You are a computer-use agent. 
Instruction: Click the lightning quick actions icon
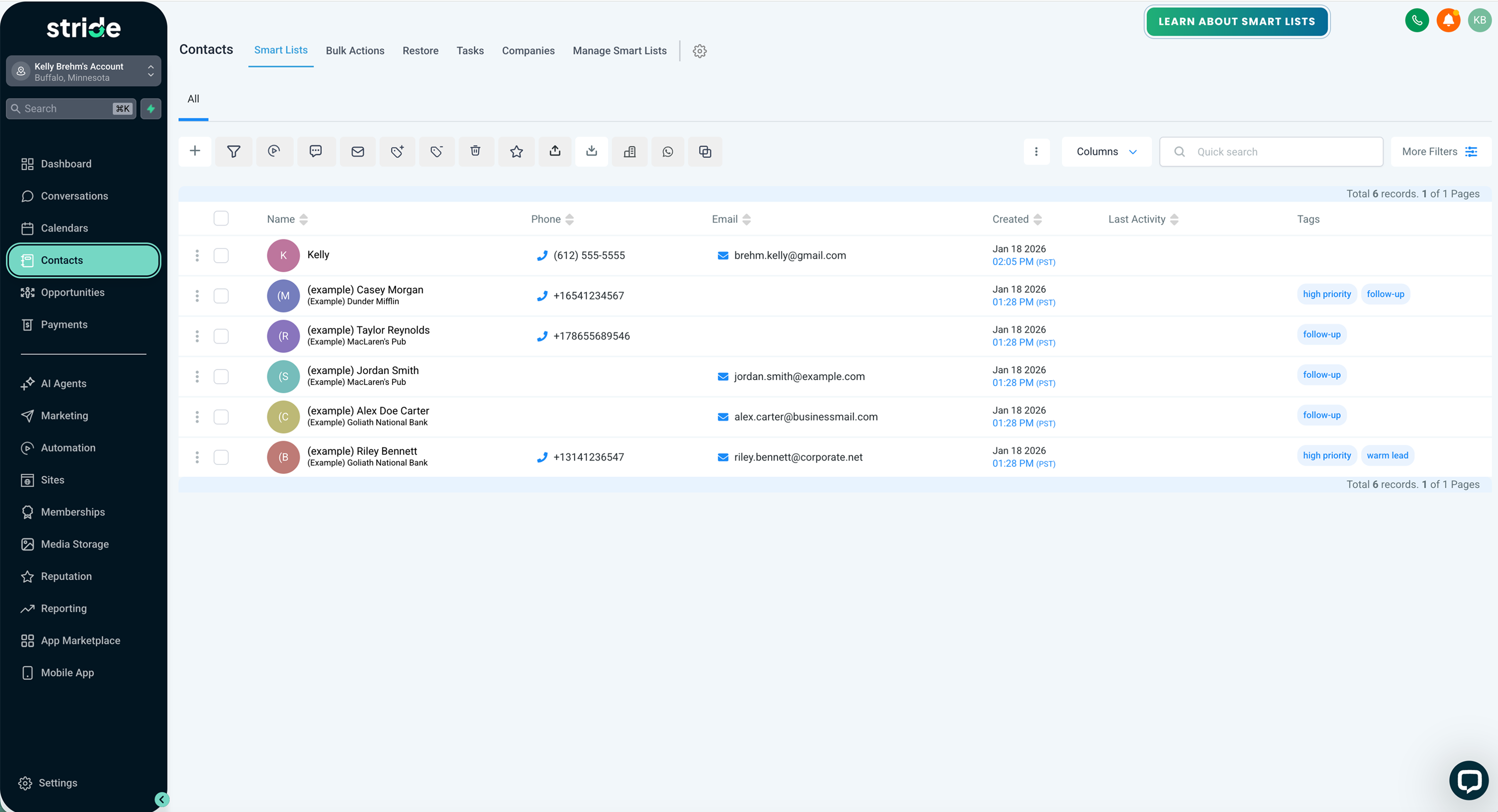(151, 109)
